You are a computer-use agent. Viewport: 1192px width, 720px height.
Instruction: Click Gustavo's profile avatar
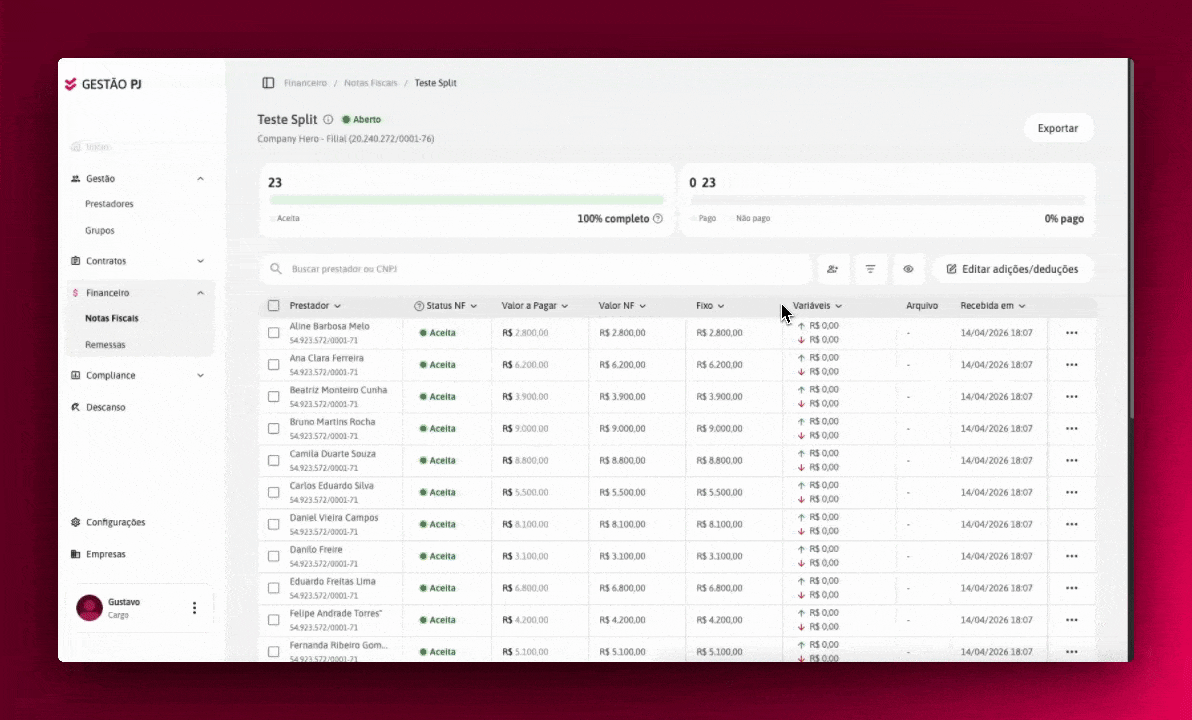pos(90,607)
